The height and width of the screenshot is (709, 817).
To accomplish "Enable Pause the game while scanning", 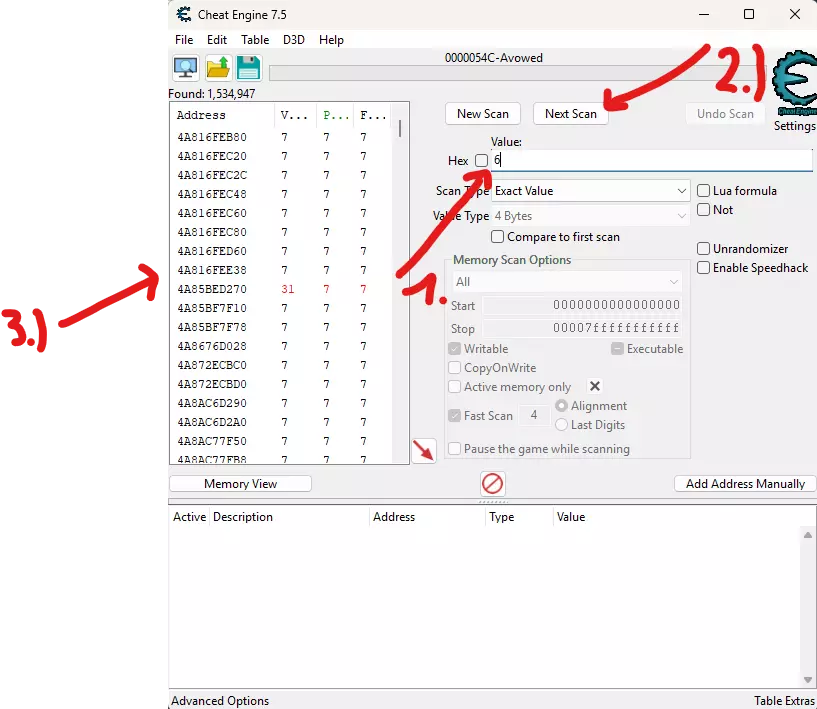I will pos(454,449).
